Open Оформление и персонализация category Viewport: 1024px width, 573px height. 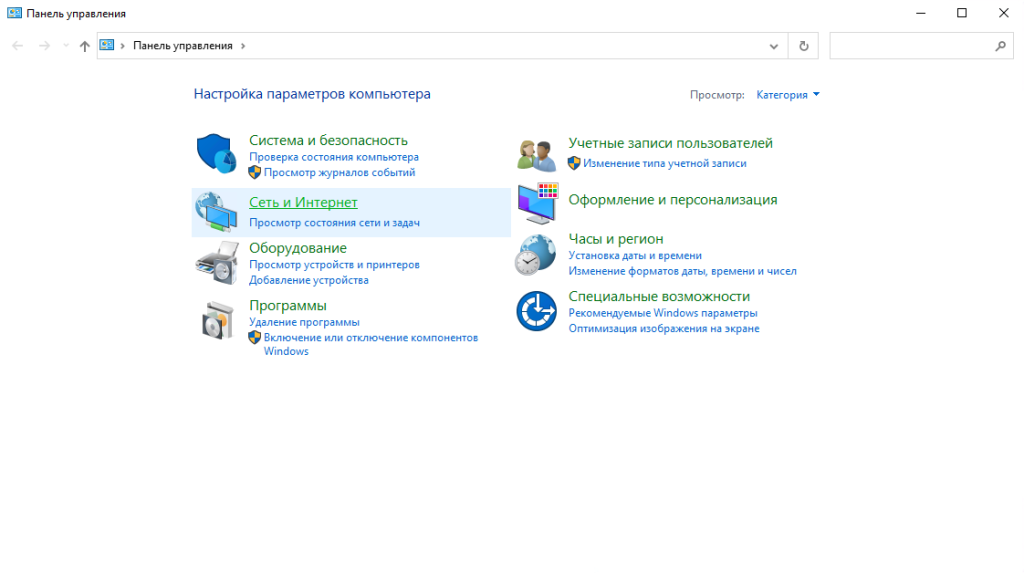[673, 200]
